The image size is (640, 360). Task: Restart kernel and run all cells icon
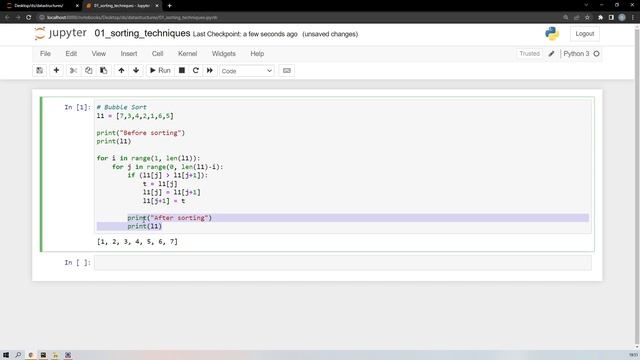(x=210, y=71)
